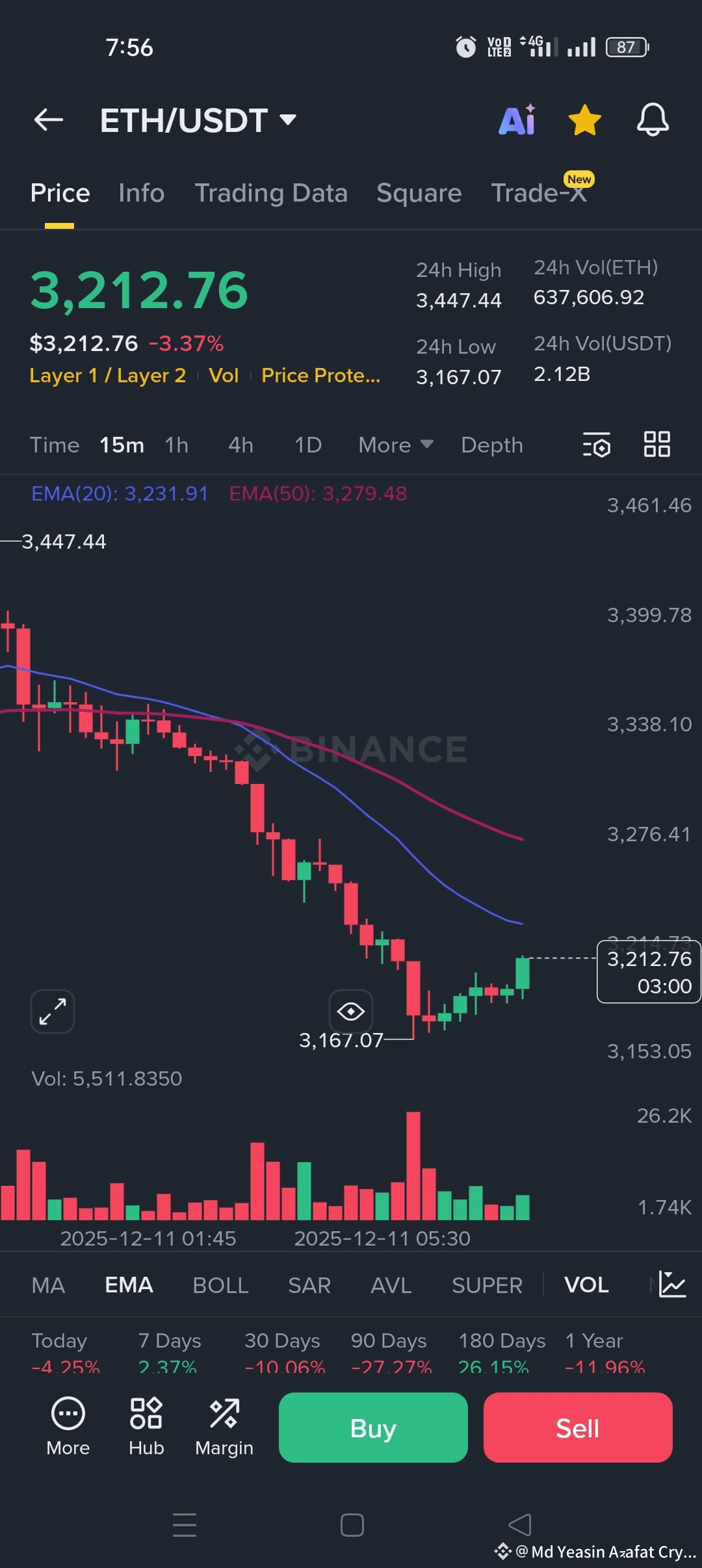
Task: Tap the Android recent apps button
Action: 185,1524
